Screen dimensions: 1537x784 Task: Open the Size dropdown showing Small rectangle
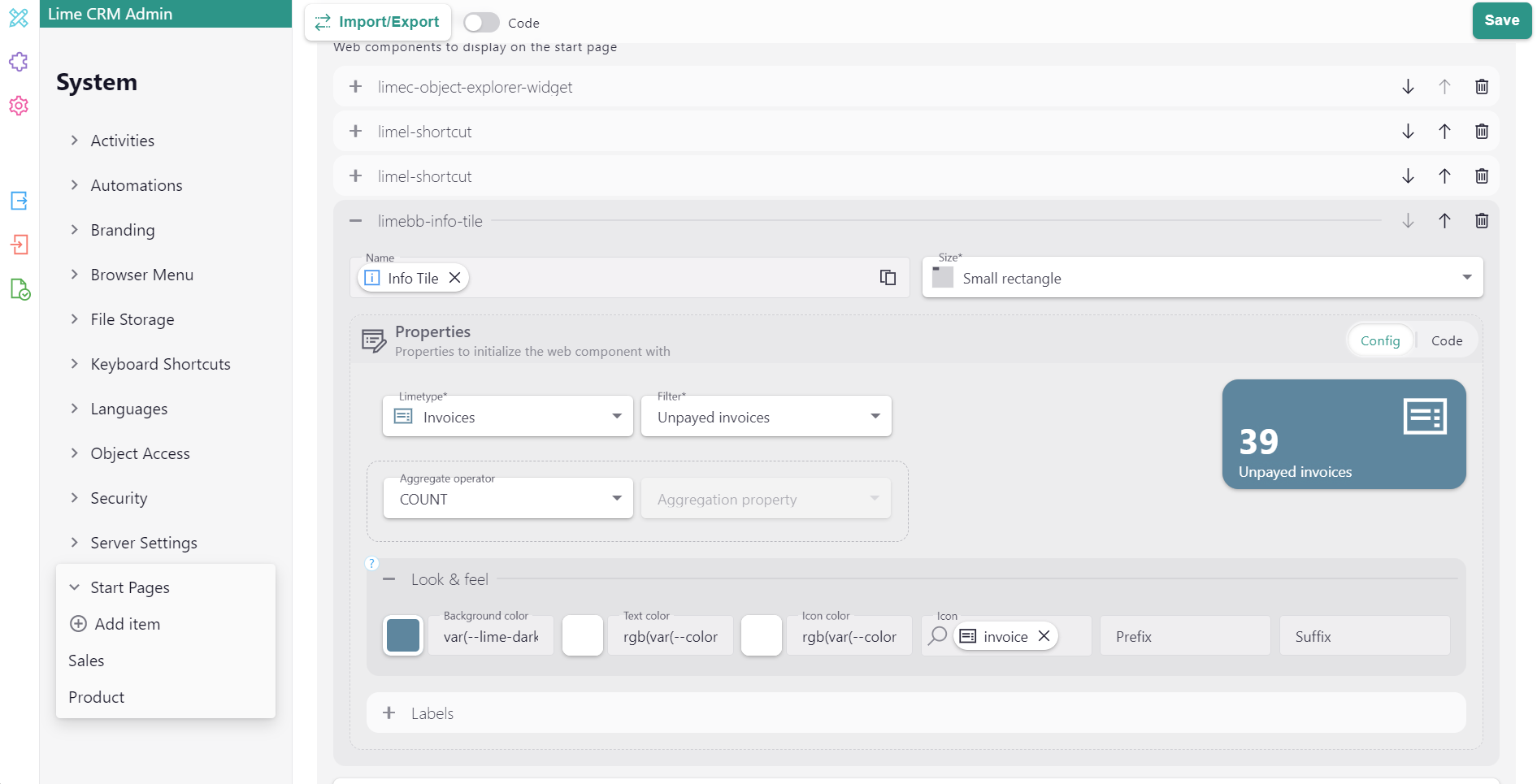click(1202, 278)
